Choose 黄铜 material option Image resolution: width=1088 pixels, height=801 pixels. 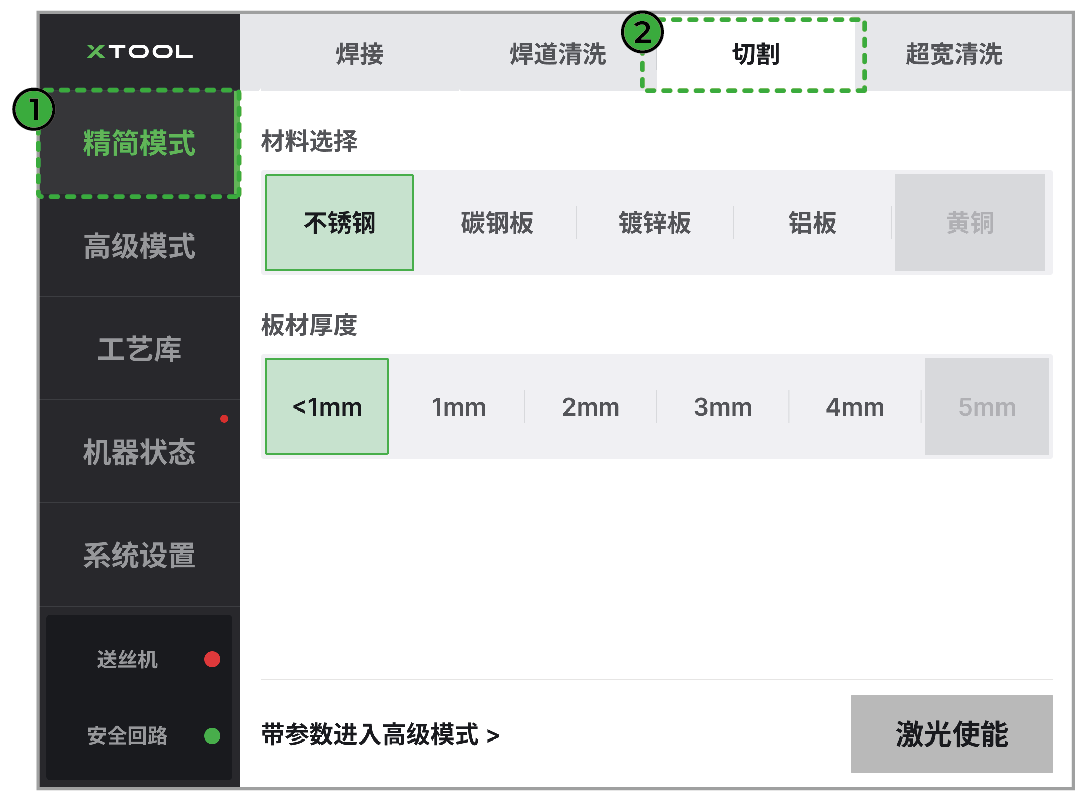(x=970, y=223)
